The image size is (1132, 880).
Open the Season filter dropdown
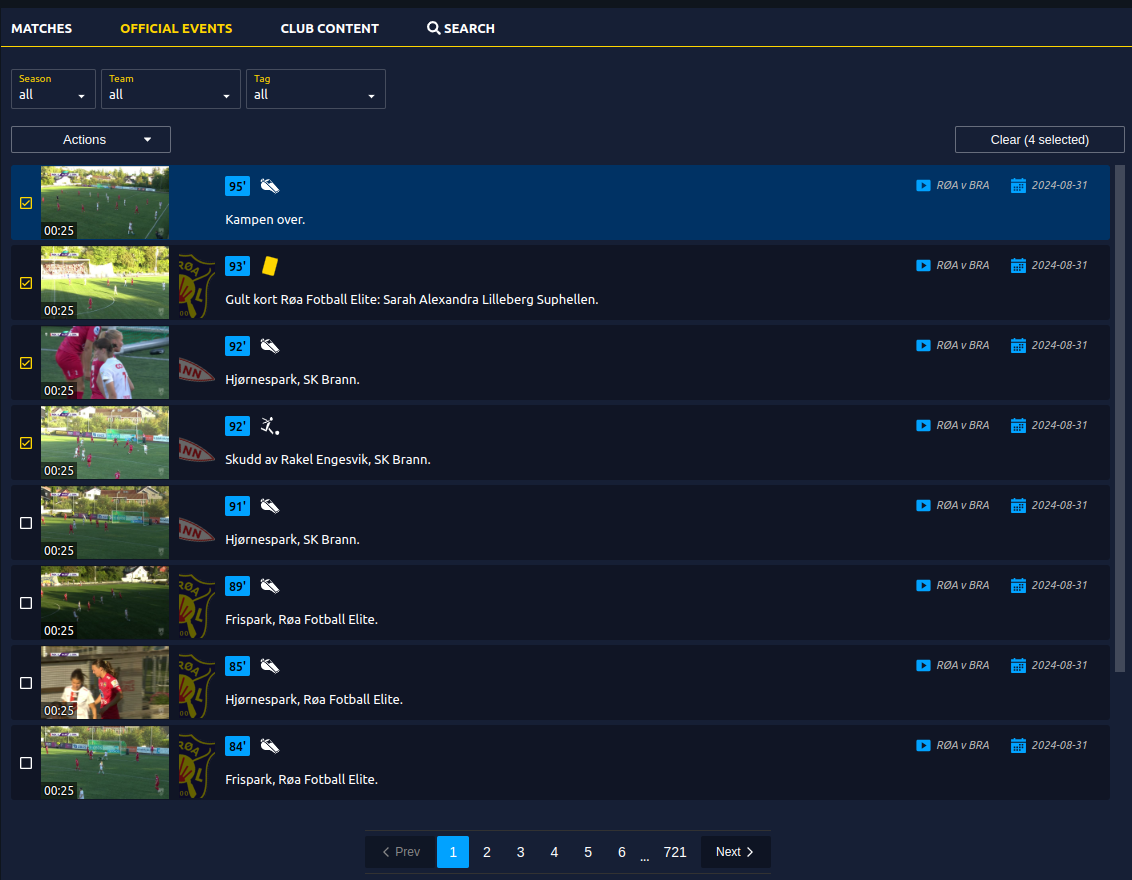52,89
